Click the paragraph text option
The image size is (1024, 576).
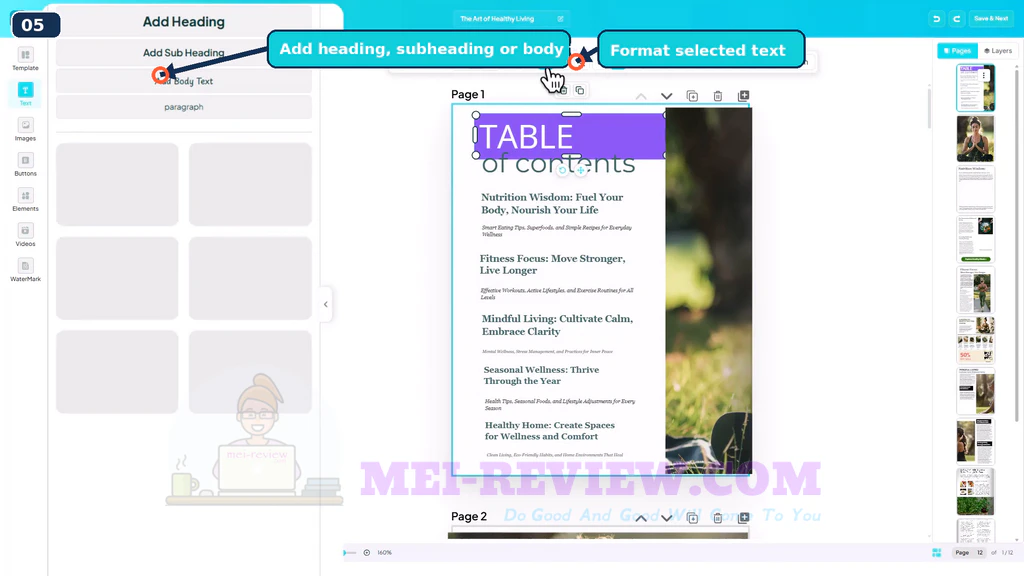184,107
